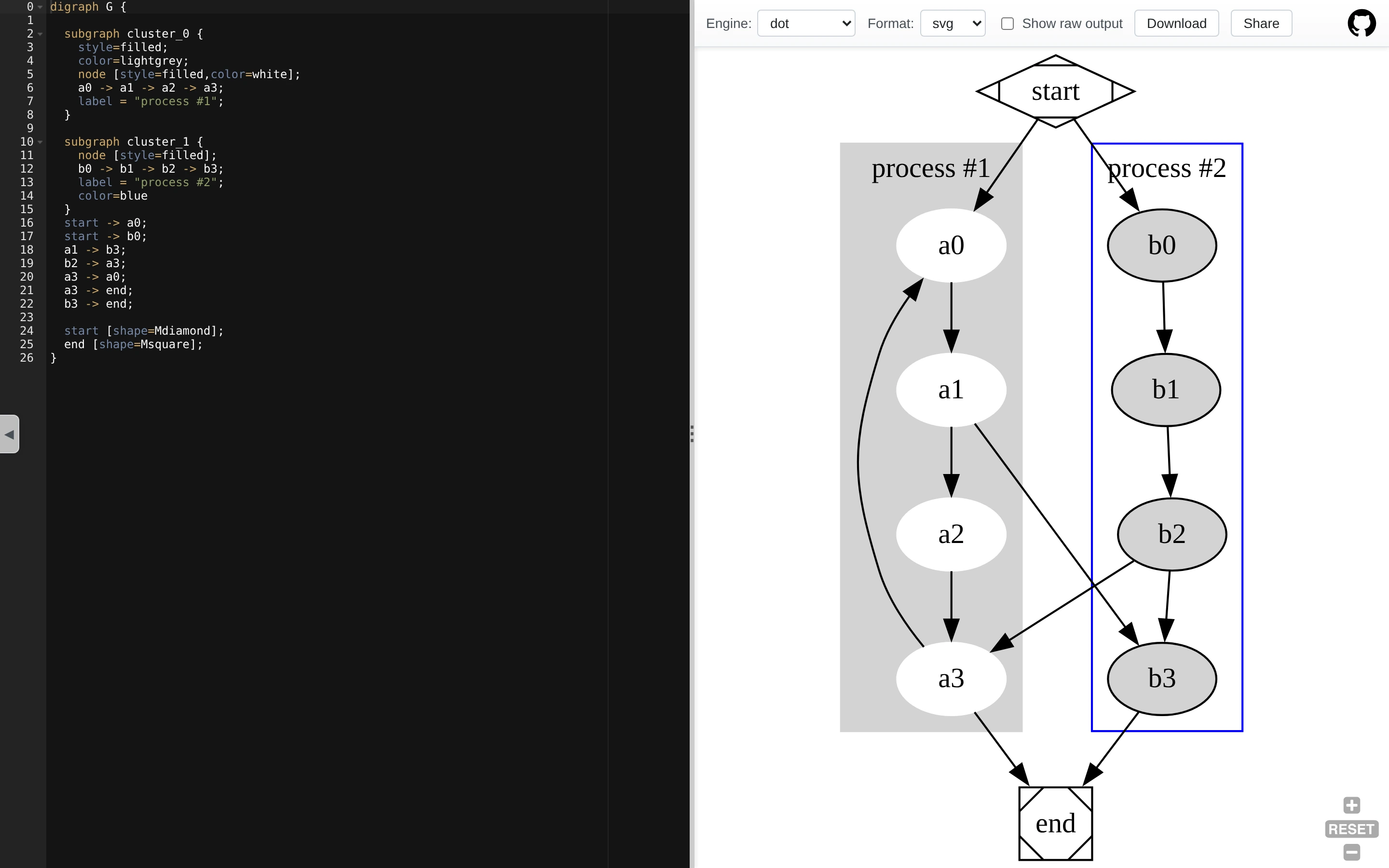
Task: Fold the cluster_0 subgraph at line 2
Action: pos(40,34)
